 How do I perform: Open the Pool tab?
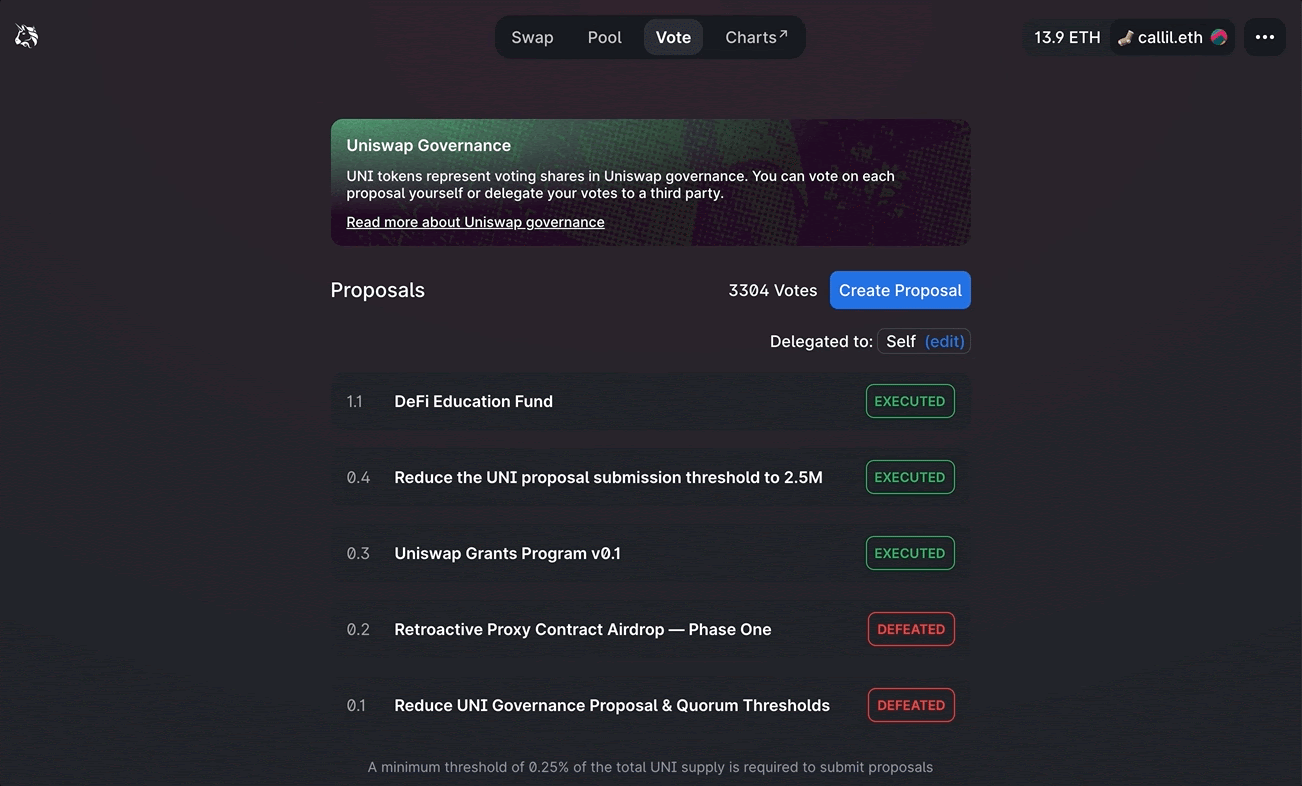(x=604, y=37)
